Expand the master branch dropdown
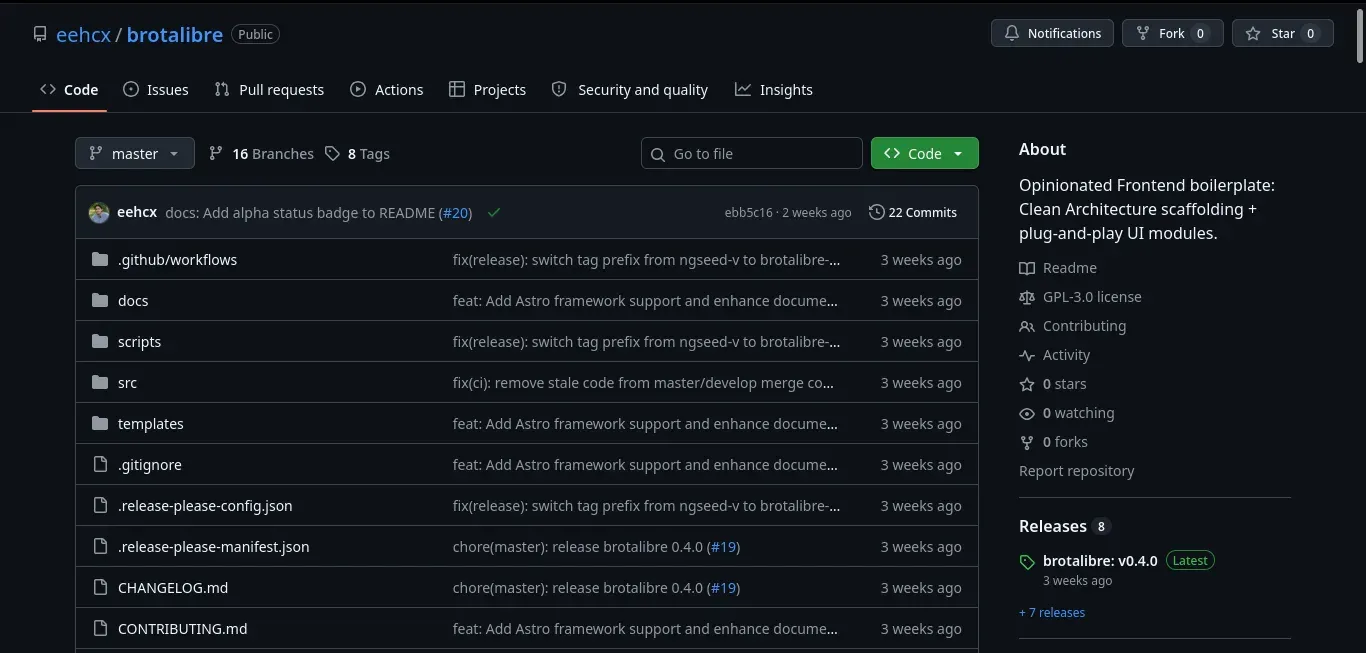 tap(135, 153)
